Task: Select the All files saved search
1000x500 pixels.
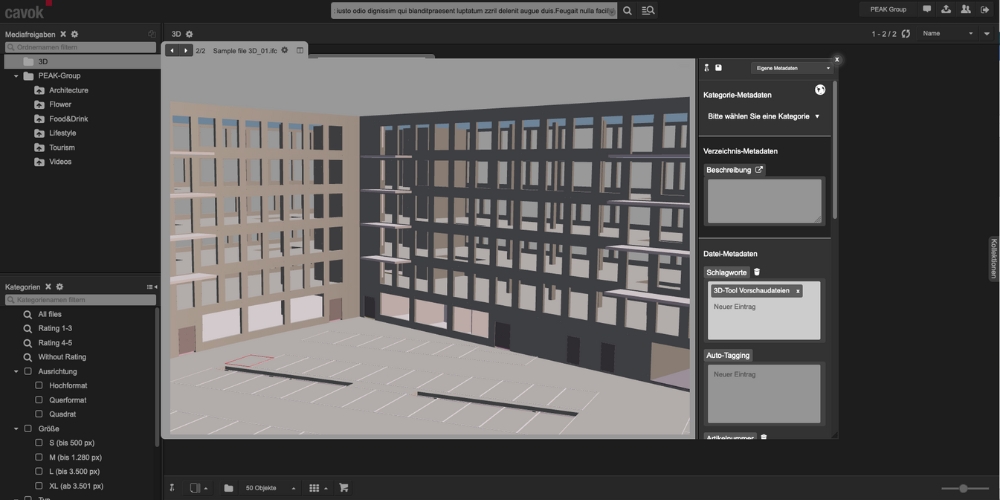Action: pos(50,314)
